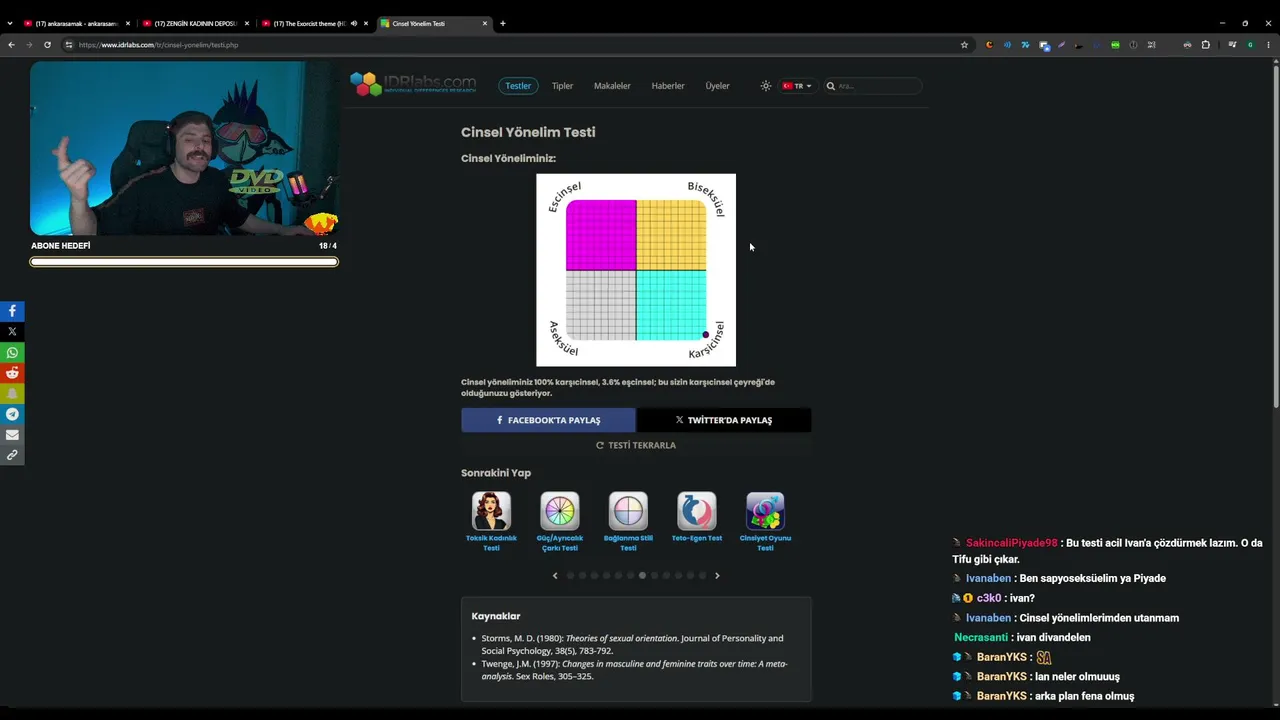Click the site information icon in address bar
The height and width of the screenshot is (720, 1280).
[69, 45]
